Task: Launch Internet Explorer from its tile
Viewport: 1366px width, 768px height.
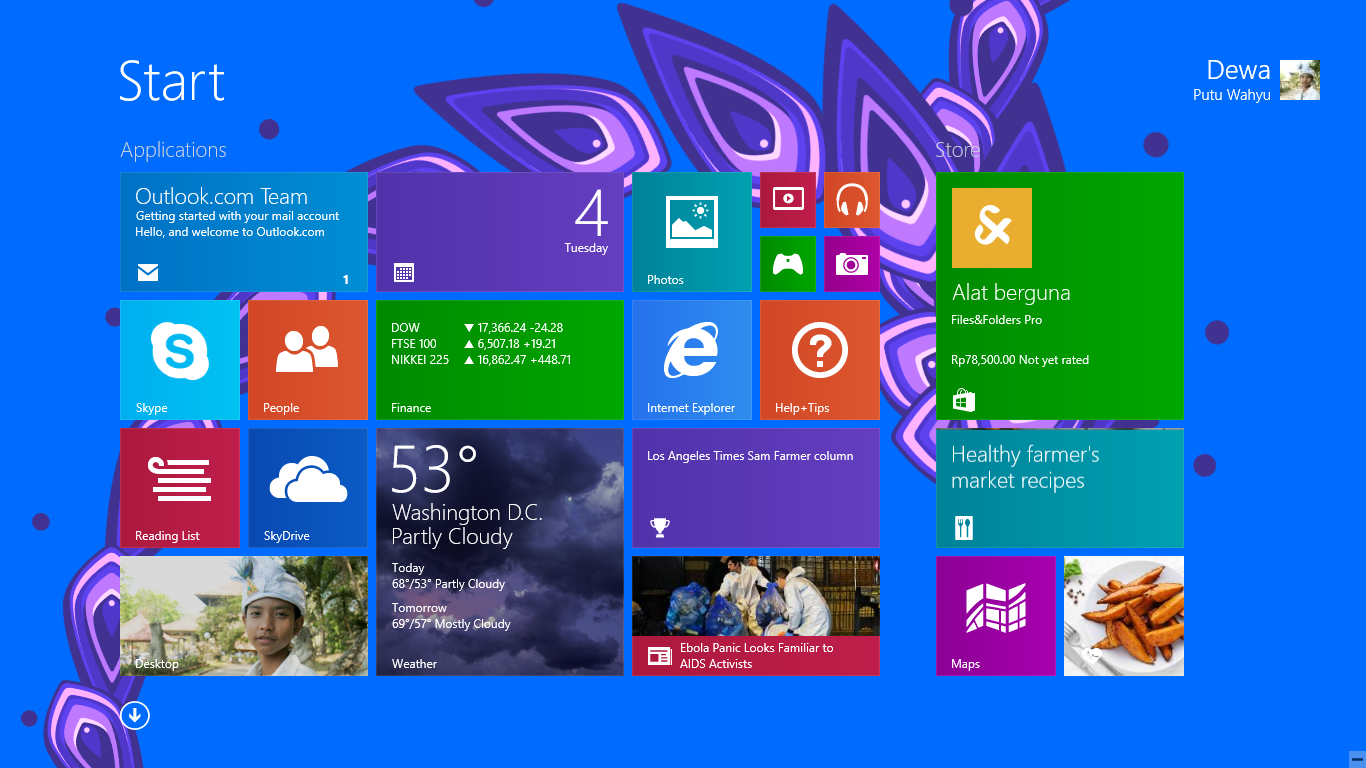Action: [x=692, y=360]
